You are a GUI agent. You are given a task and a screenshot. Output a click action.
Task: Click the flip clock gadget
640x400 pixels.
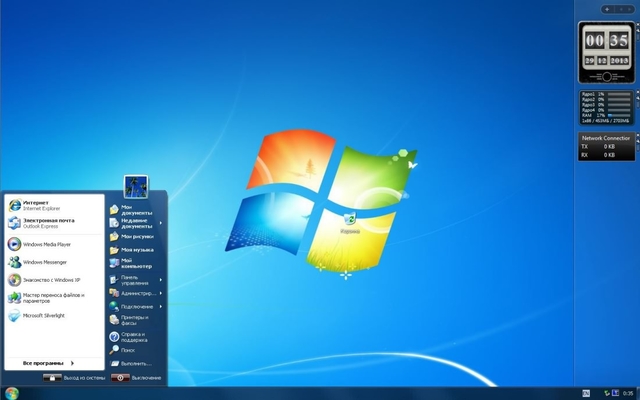coord(607,53)
